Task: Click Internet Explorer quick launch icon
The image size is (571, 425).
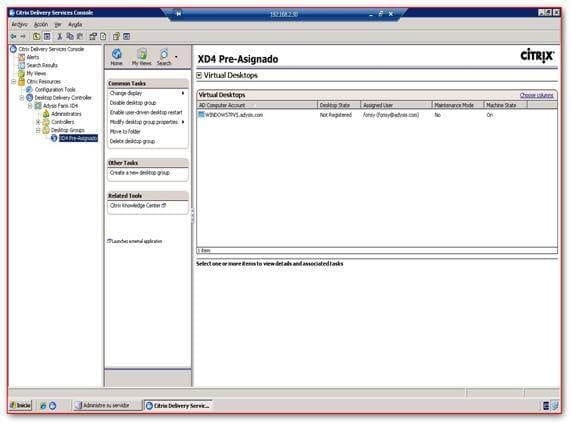Action: (x=43, y=406)
